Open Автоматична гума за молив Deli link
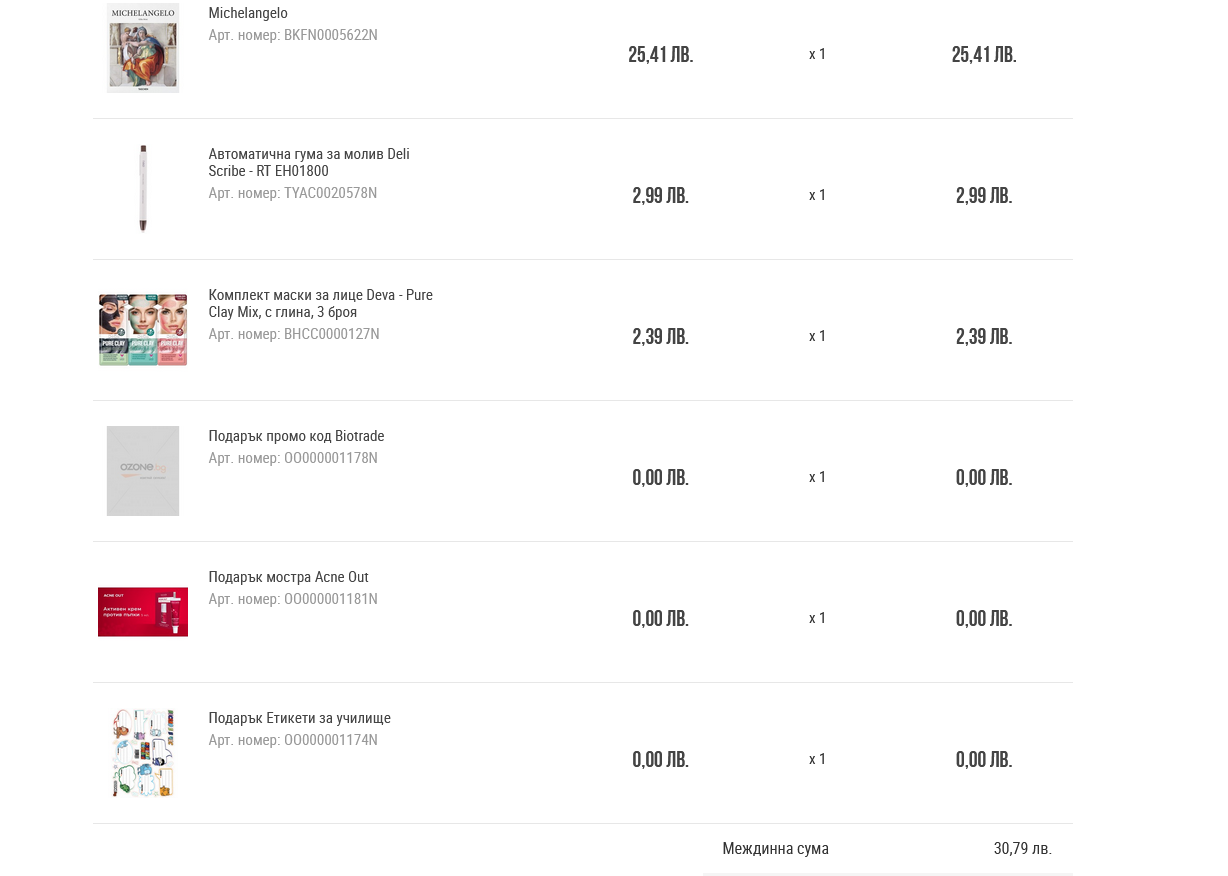Screen dimensions: 1228x876 point(309,162)
